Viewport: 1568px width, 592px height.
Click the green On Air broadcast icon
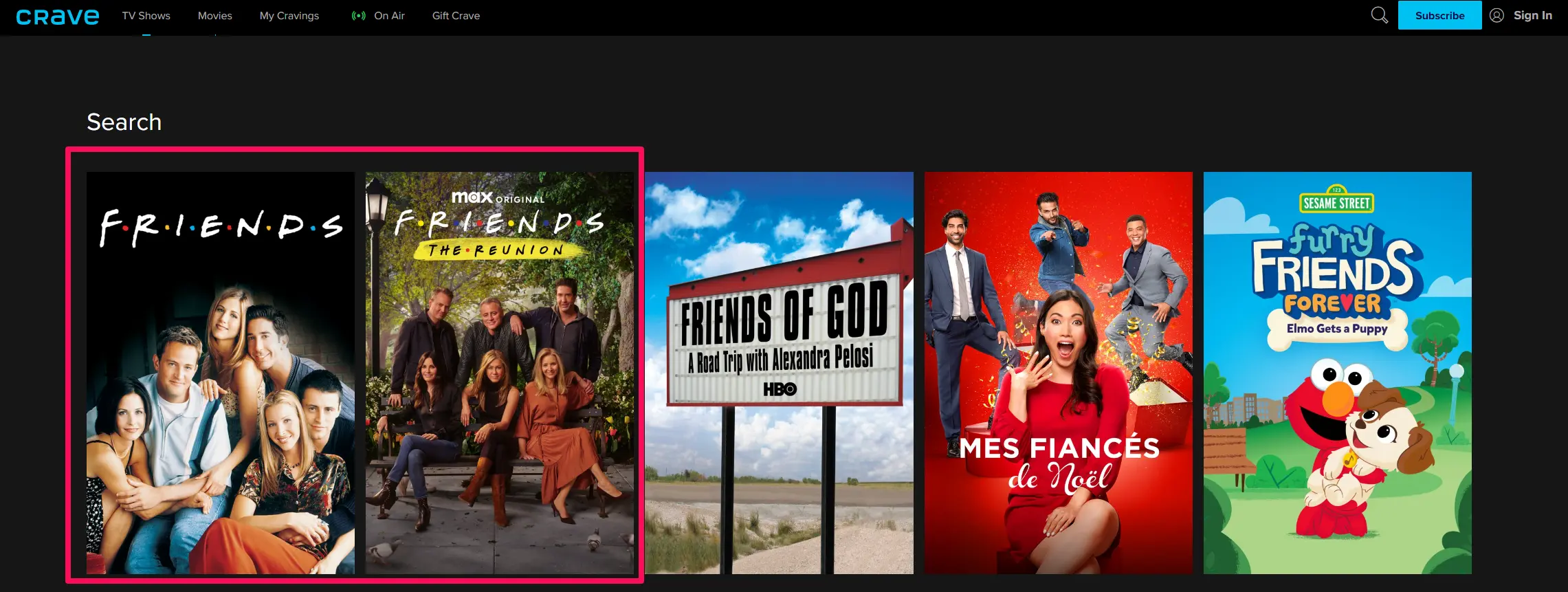(x=359, y=15)
